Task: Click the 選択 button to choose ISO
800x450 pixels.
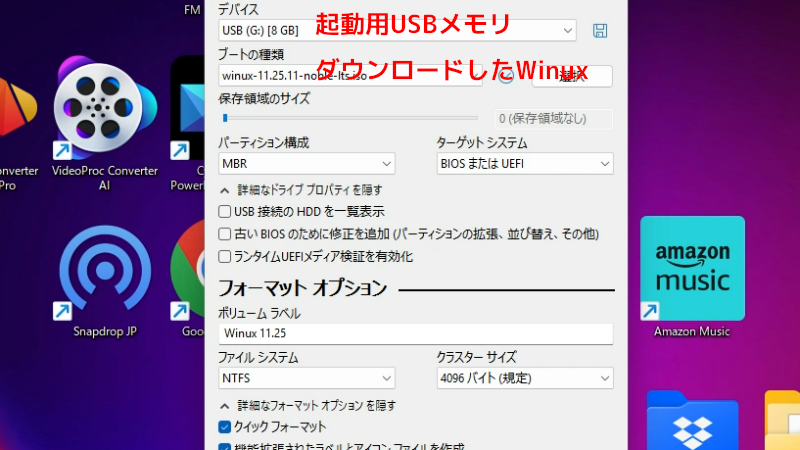Action: tap(572, 76)
